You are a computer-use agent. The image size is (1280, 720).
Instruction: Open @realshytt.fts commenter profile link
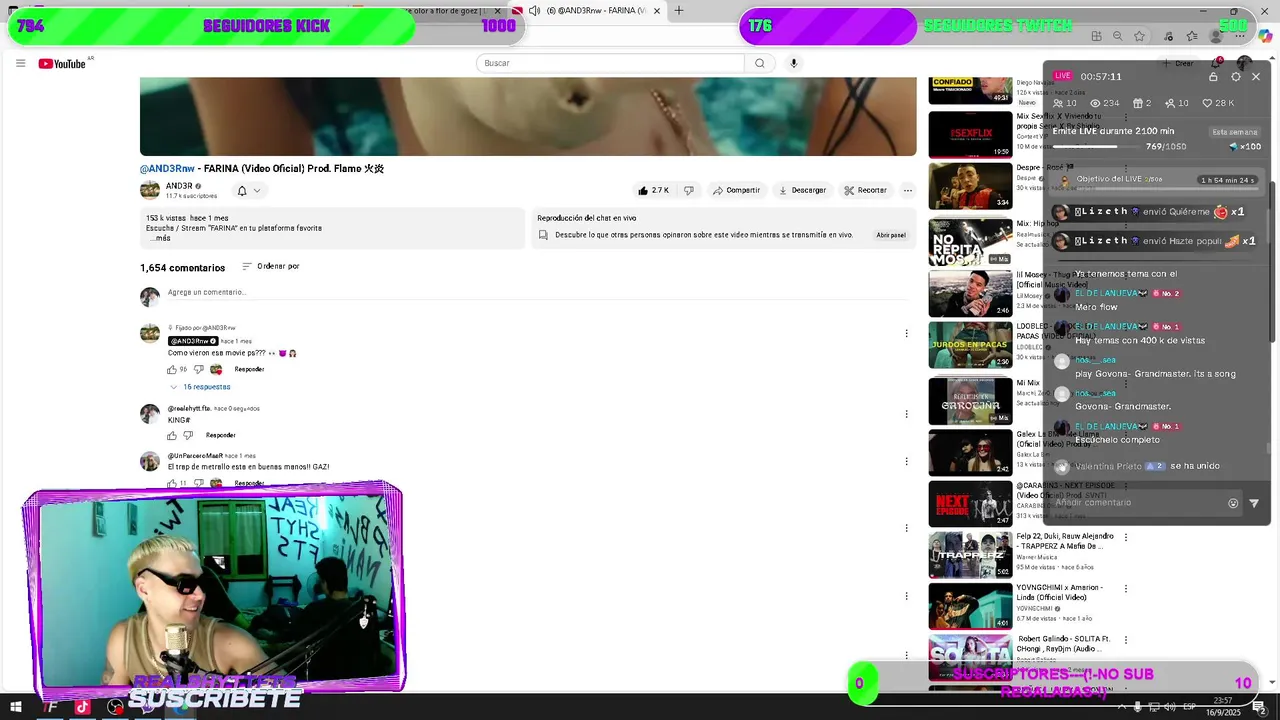click(189, 408)
